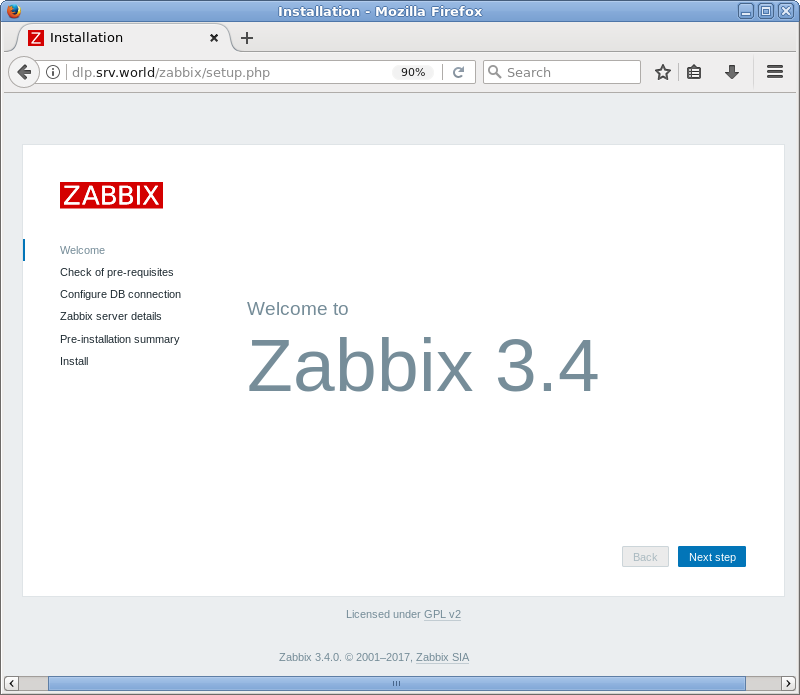The image size is (800, 695).
Task: Click the scrollbar left arrow
Action: click(11, 683)
